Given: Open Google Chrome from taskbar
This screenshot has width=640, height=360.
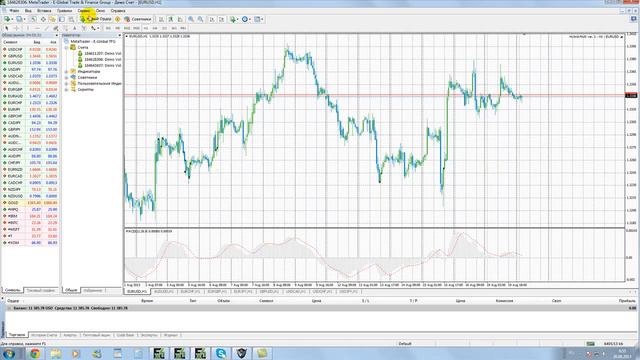Looking at the screenshot, I should pyautogui.click(x=35, y=353).
